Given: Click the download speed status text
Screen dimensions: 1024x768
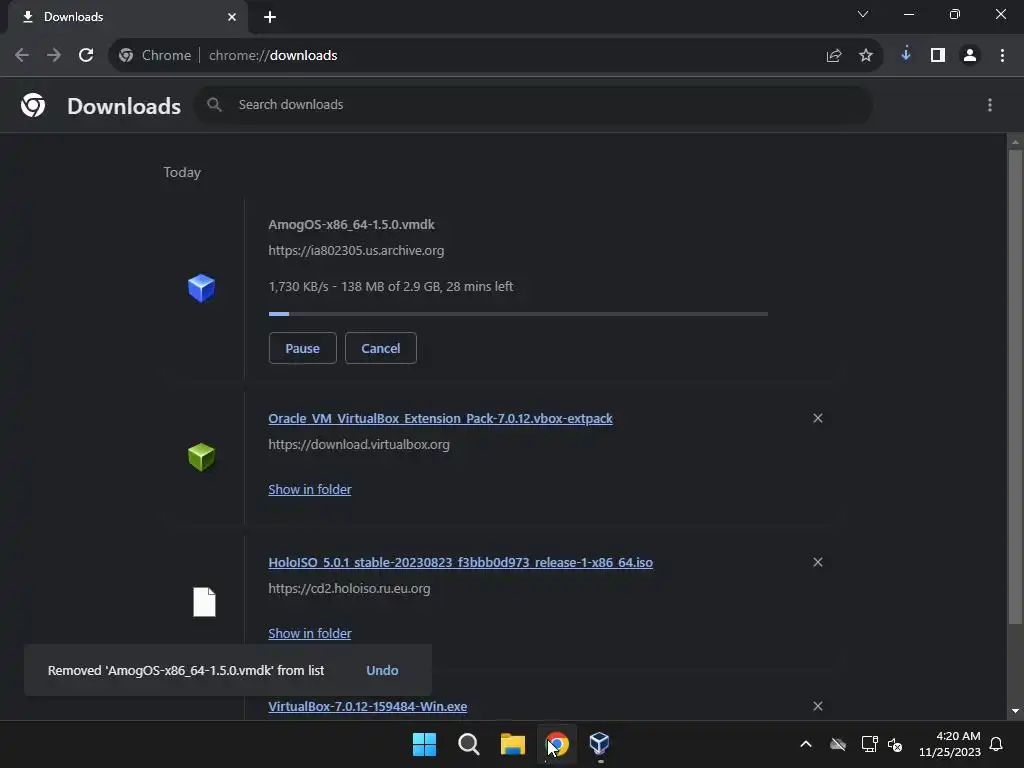Looking at the screenshot, I should point(391,287).
